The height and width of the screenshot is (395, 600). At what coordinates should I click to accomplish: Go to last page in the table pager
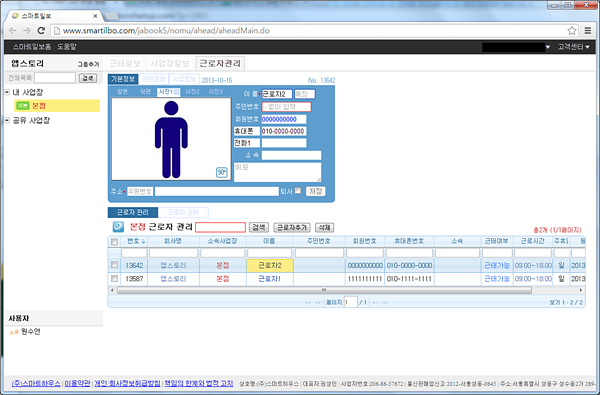(x=386, y=303)
